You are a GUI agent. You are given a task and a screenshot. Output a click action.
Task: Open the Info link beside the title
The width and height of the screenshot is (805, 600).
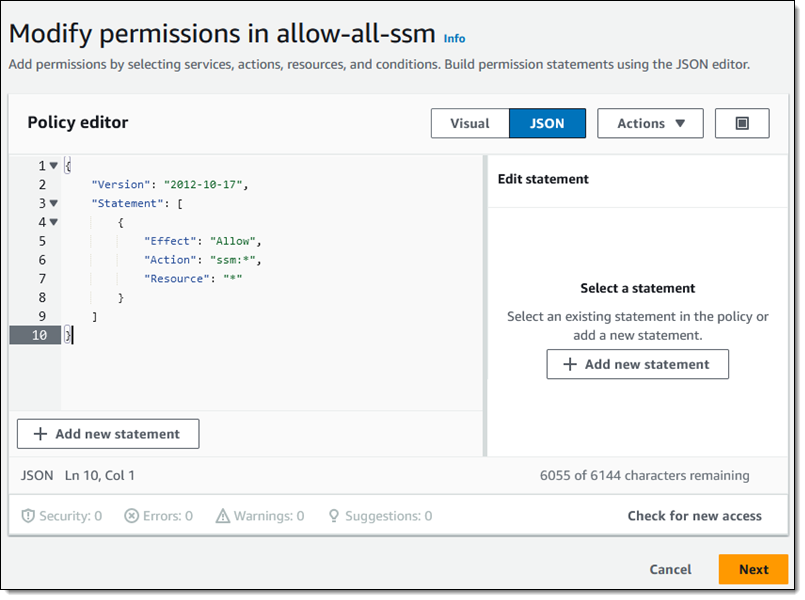(x=455, y=38)
